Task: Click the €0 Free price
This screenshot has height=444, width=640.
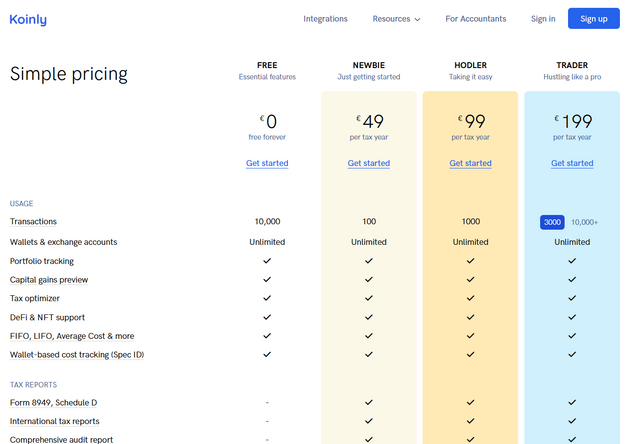Action: coord(268,121)
